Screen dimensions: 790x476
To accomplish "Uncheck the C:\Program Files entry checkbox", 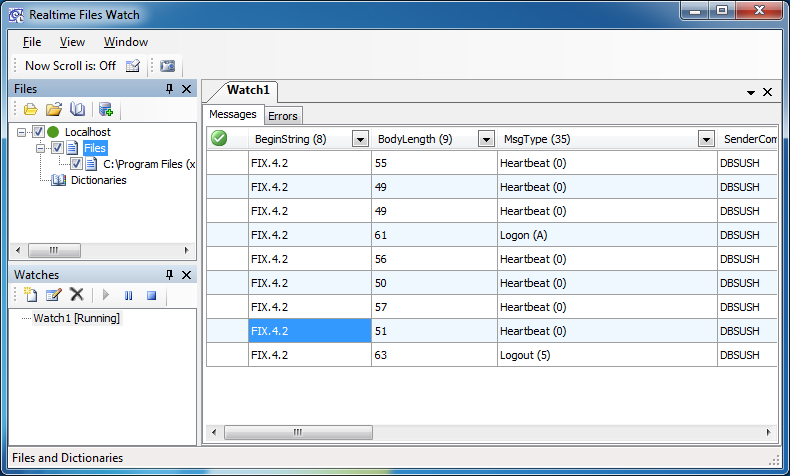I will pos(77,164).
